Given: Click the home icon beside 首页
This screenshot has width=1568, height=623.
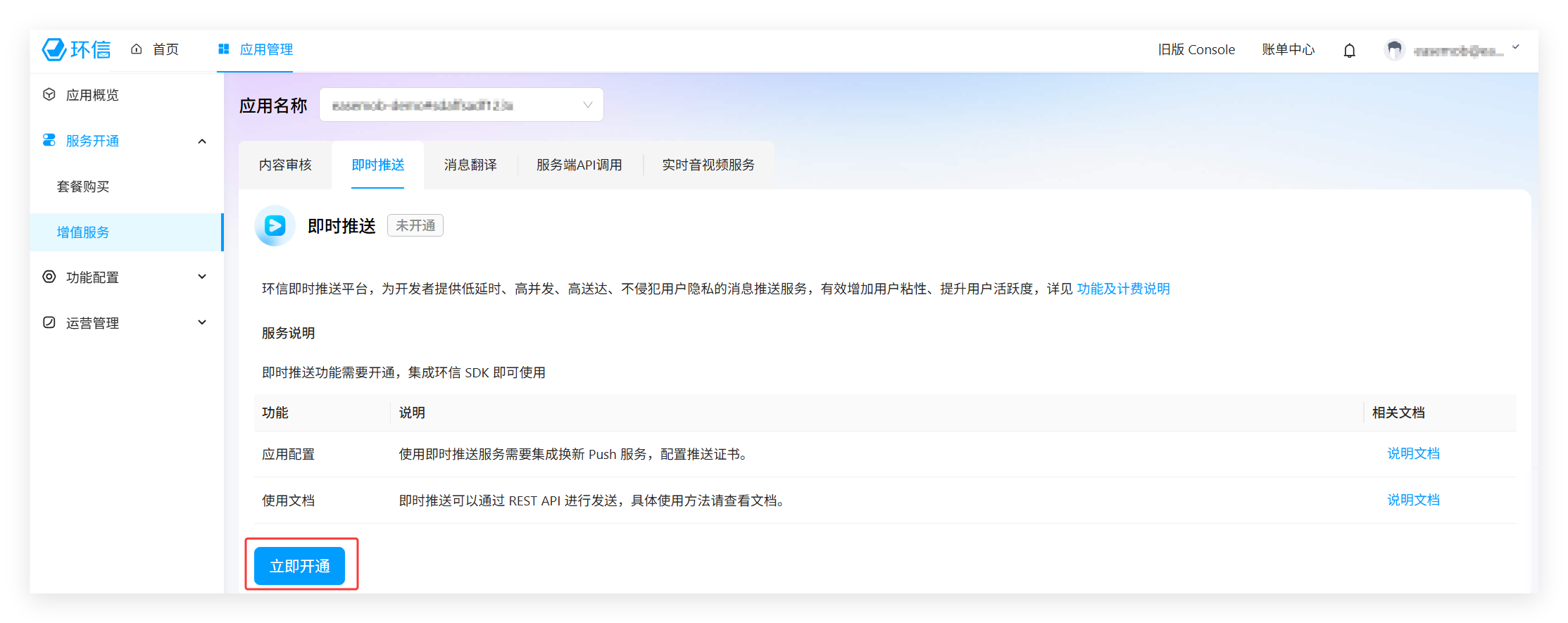Looking at the screenshot, I should tap(137, 49).
